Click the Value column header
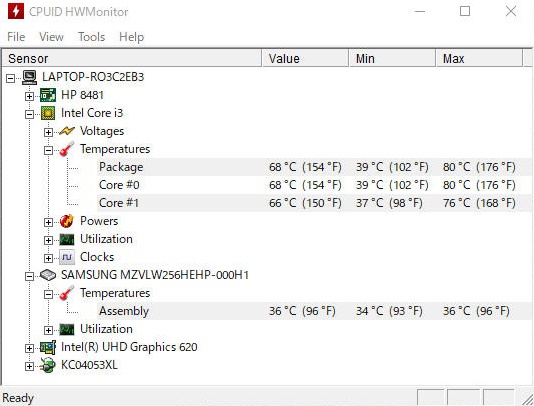534x406 pixels. click(x=305, y=59)
